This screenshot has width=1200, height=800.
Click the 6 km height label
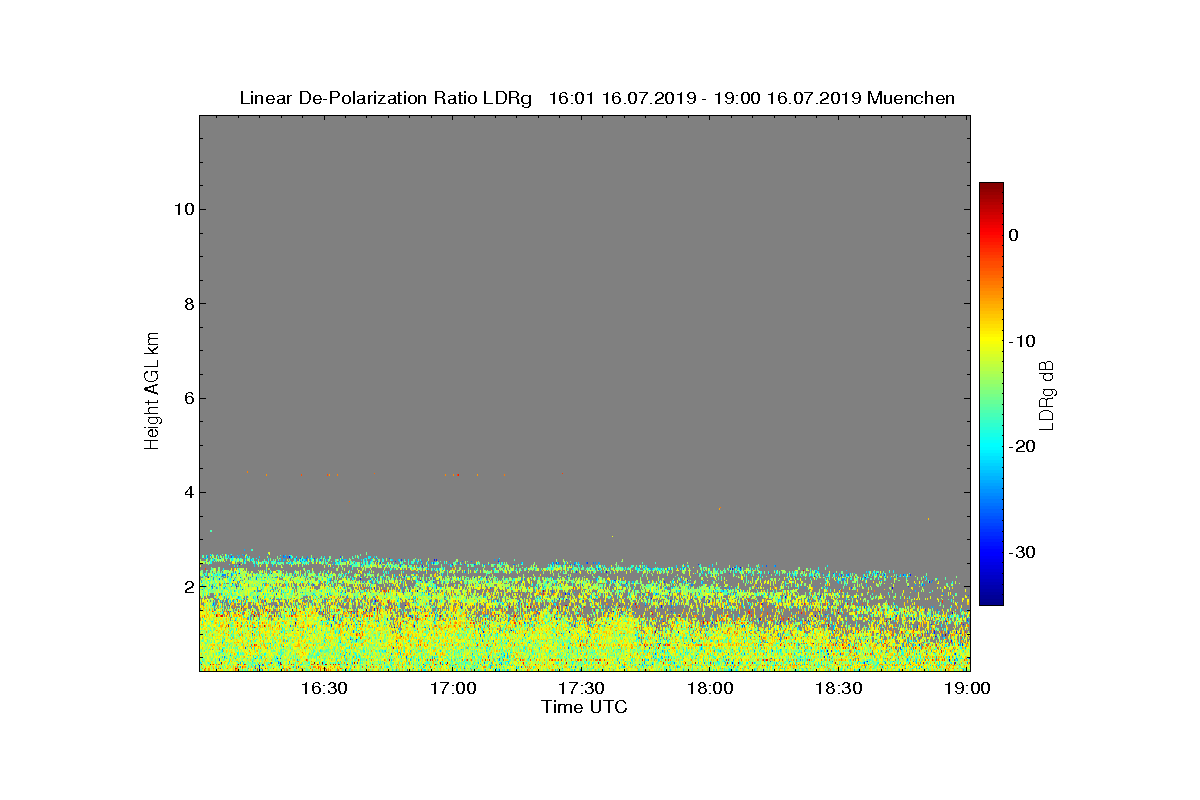click(187, 398)
